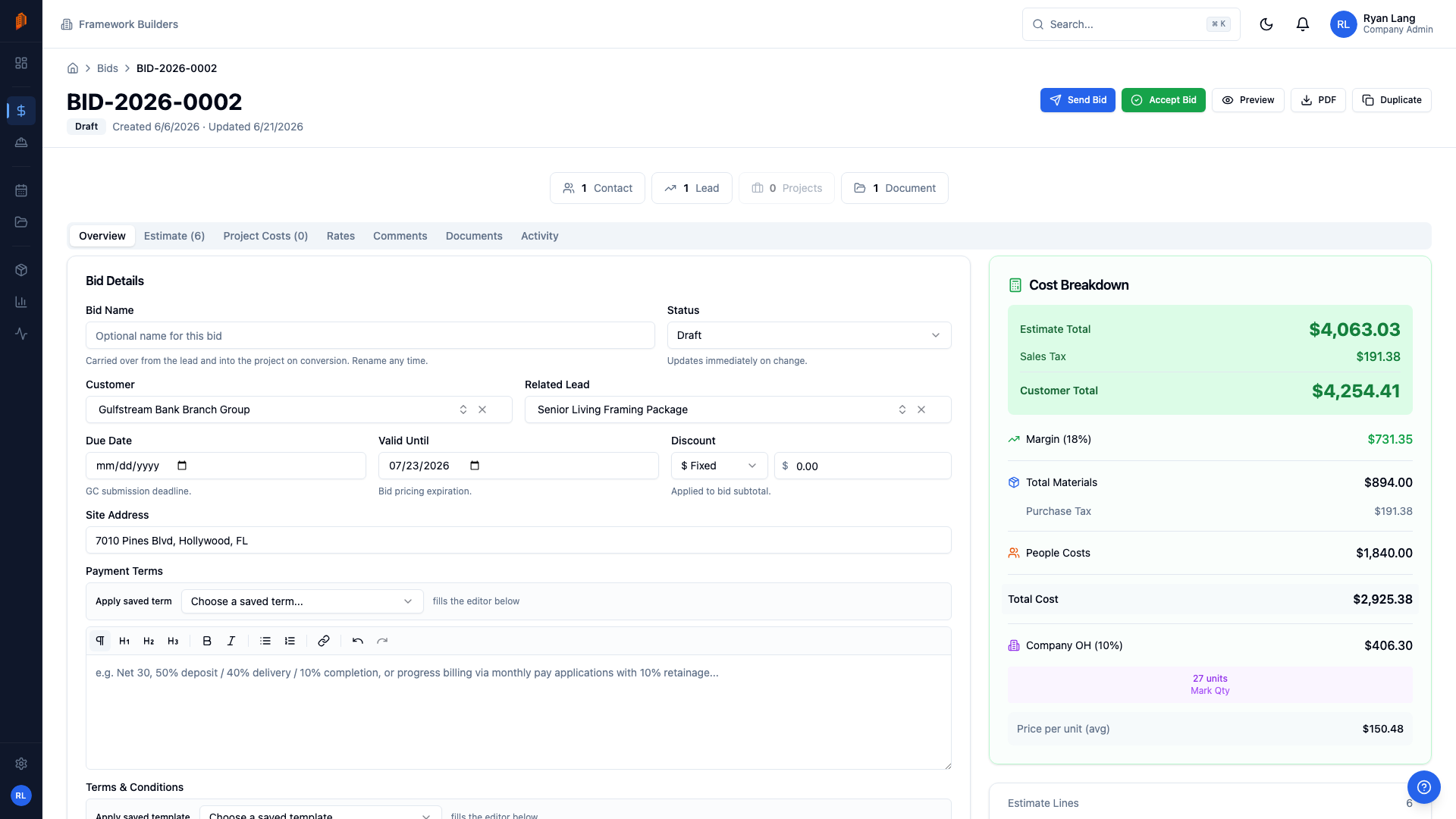This screenshot has height=819, width=1456.
Task: Open the bar chart reports icon in sidebar
Action: coord(21,302)
